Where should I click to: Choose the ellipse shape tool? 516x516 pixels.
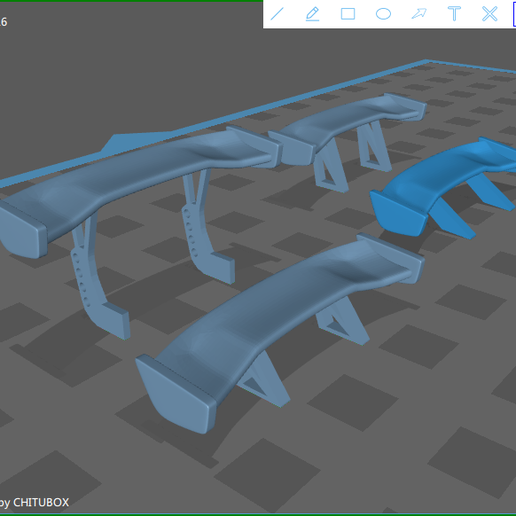point(383,14)
